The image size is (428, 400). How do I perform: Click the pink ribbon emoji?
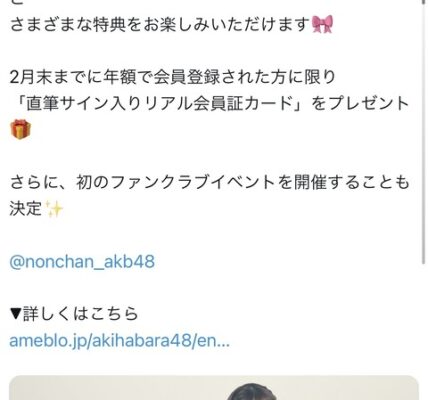[322, 24]
